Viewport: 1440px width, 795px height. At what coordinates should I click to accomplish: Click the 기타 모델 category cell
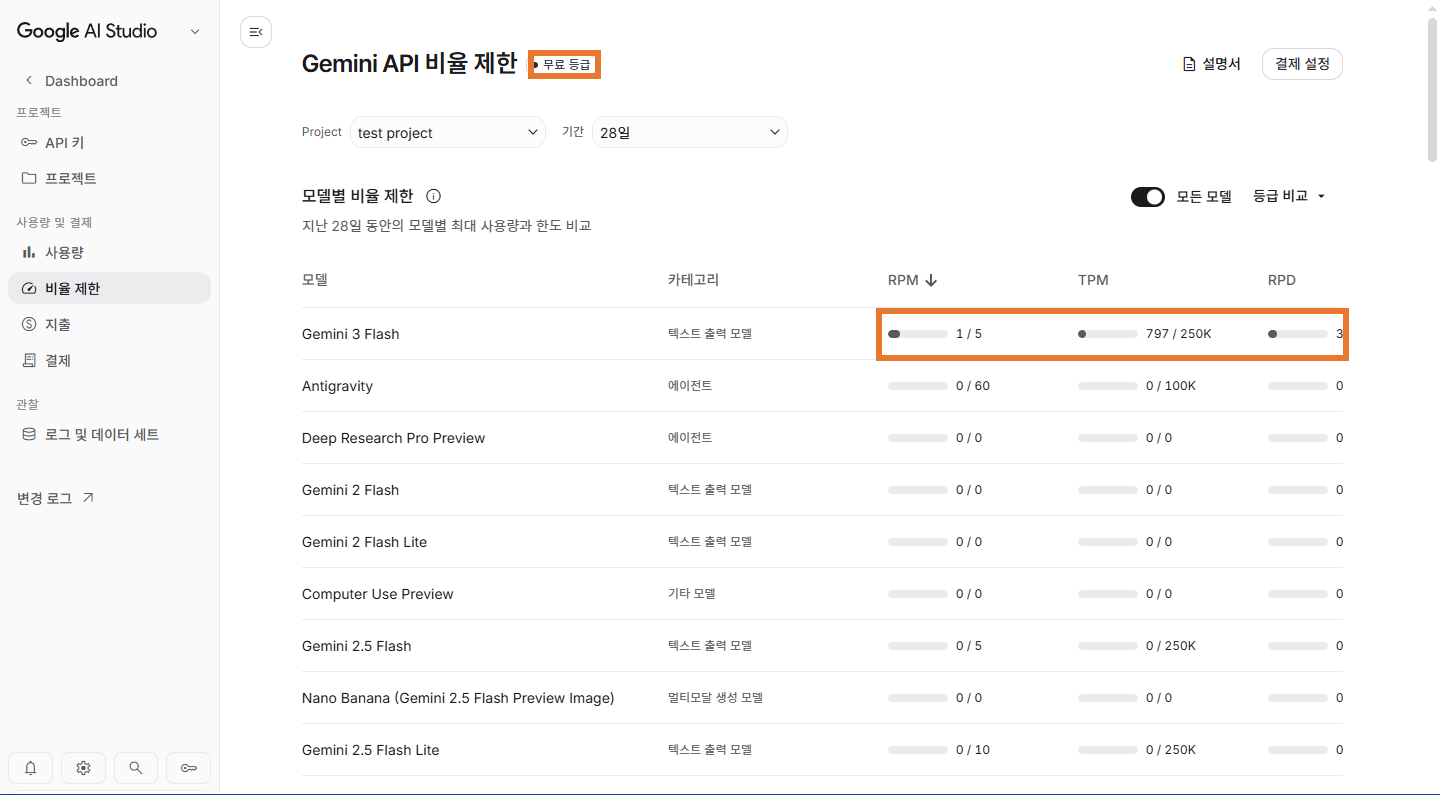tap(692, 594)
